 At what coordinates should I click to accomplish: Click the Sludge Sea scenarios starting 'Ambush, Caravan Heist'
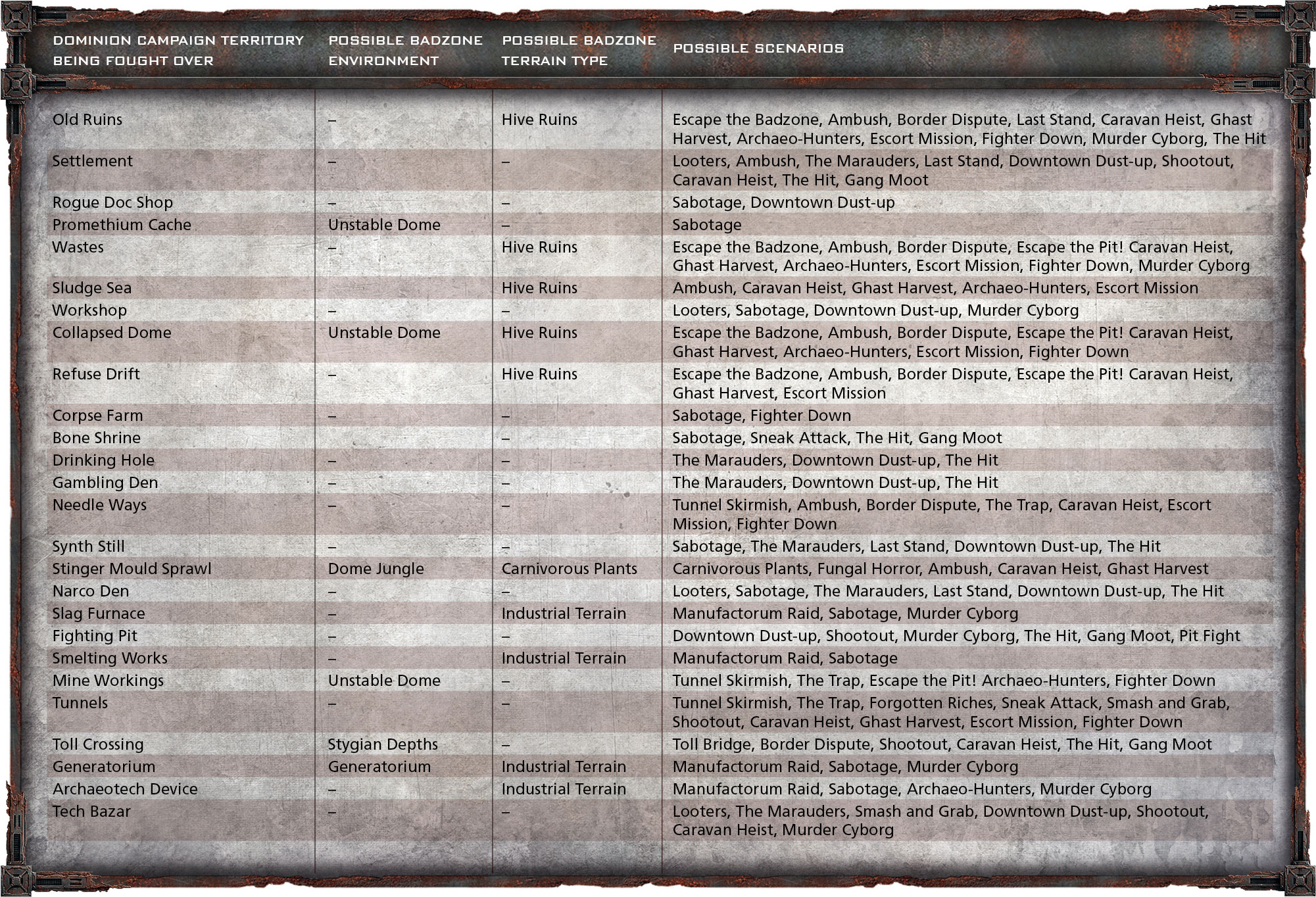coord(935,288)
